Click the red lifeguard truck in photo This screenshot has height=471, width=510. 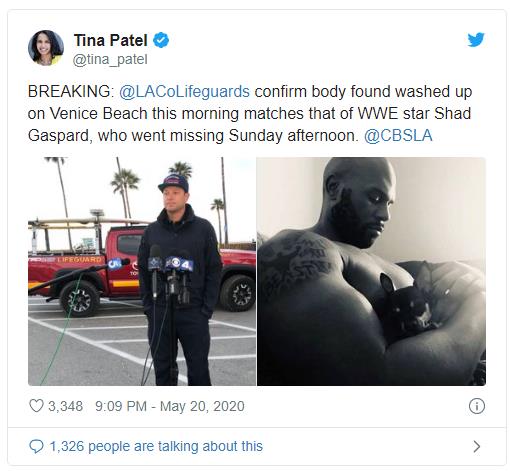pos(142,267)
